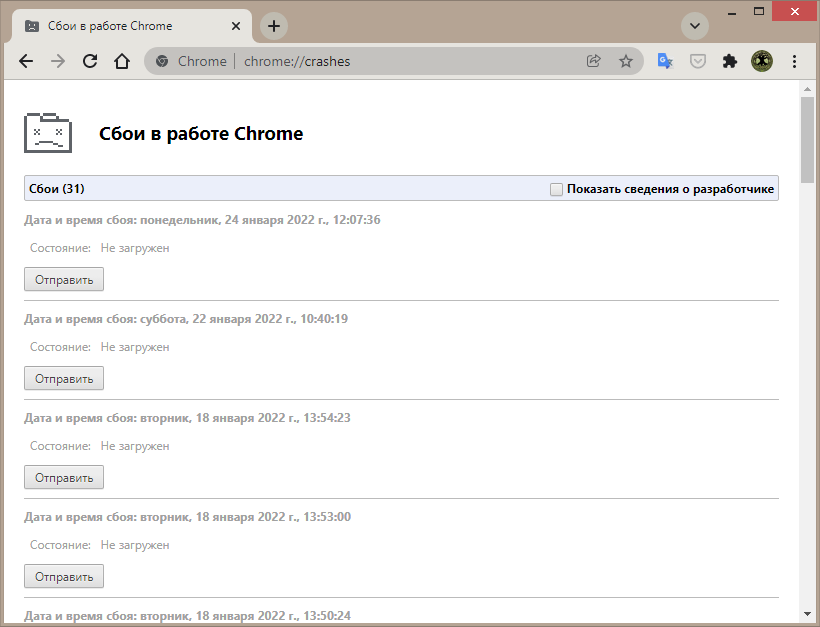
Task: Open the Extensions puzzle menu
Action: point(730,61)
